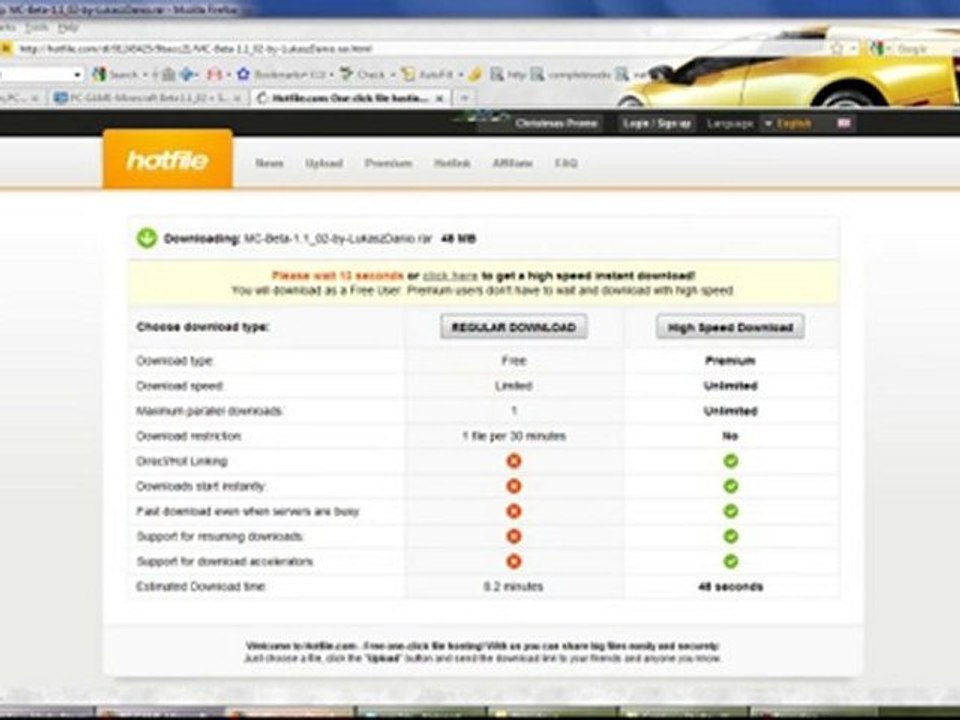Open Hotlink in hotfile navigation
960x720 pixels.
click(x=452, y=163)
